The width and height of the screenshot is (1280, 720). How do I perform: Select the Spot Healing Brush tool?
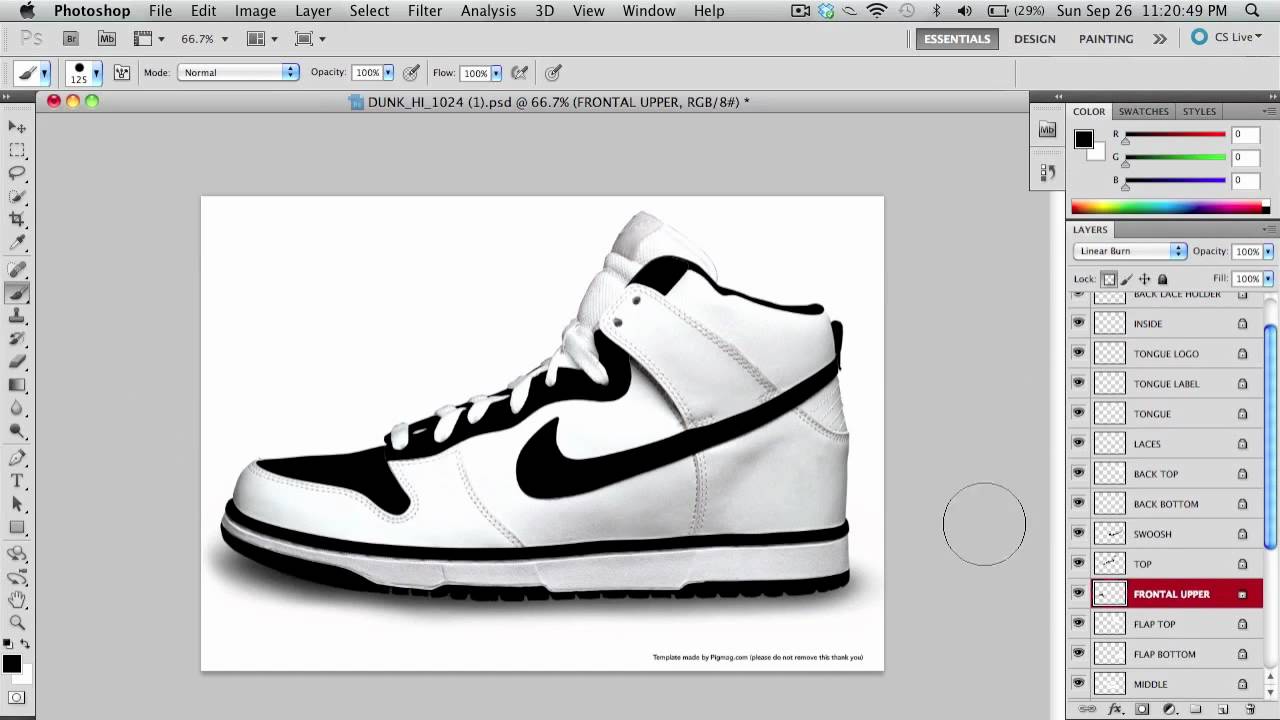tap(17, 270)
